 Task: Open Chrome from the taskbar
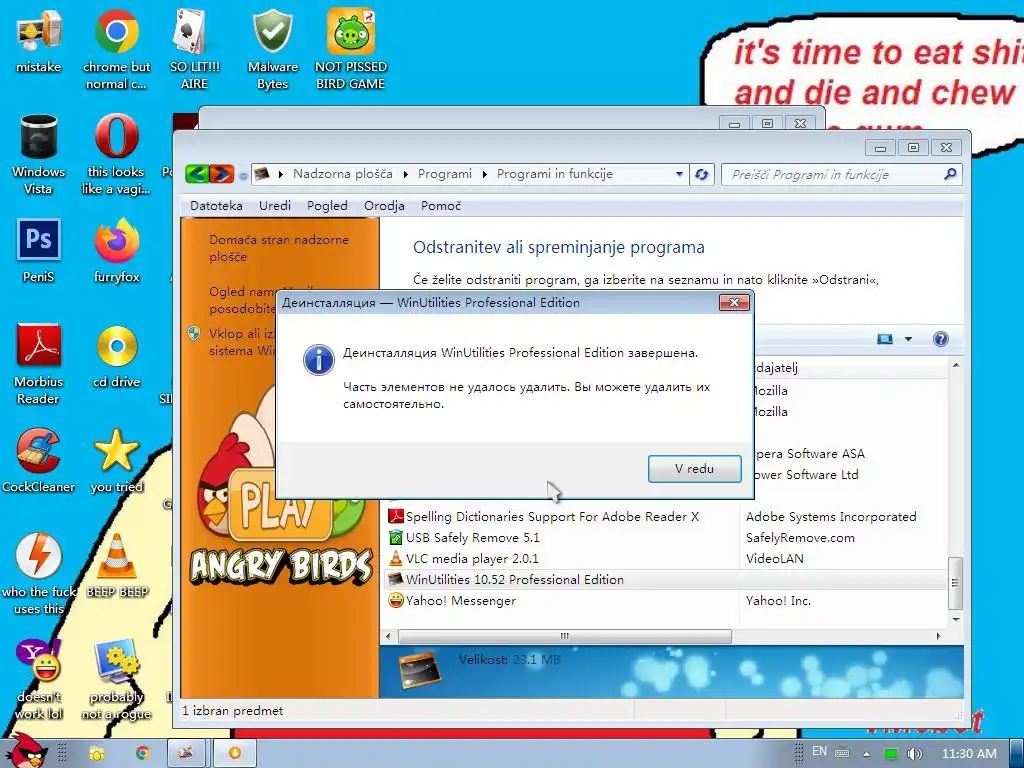click(142, 753)
